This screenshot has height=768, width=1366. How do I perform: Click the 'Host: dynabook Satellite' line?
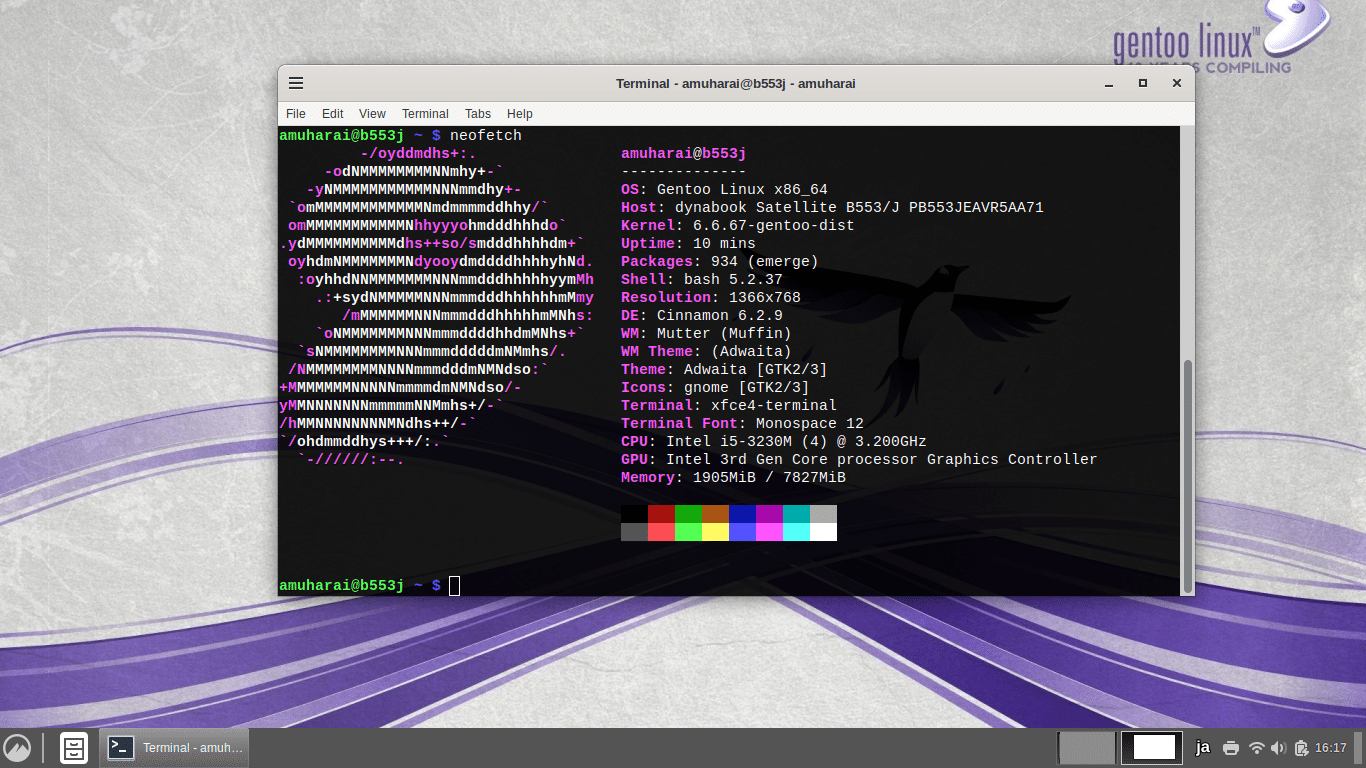click(x=832, y=207)
